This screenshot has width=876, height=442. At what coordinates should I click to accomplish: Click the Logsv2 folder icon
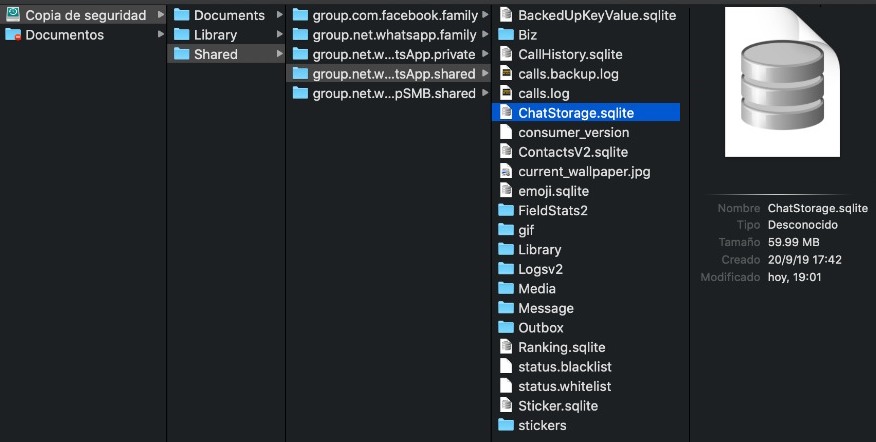[506, 269]
